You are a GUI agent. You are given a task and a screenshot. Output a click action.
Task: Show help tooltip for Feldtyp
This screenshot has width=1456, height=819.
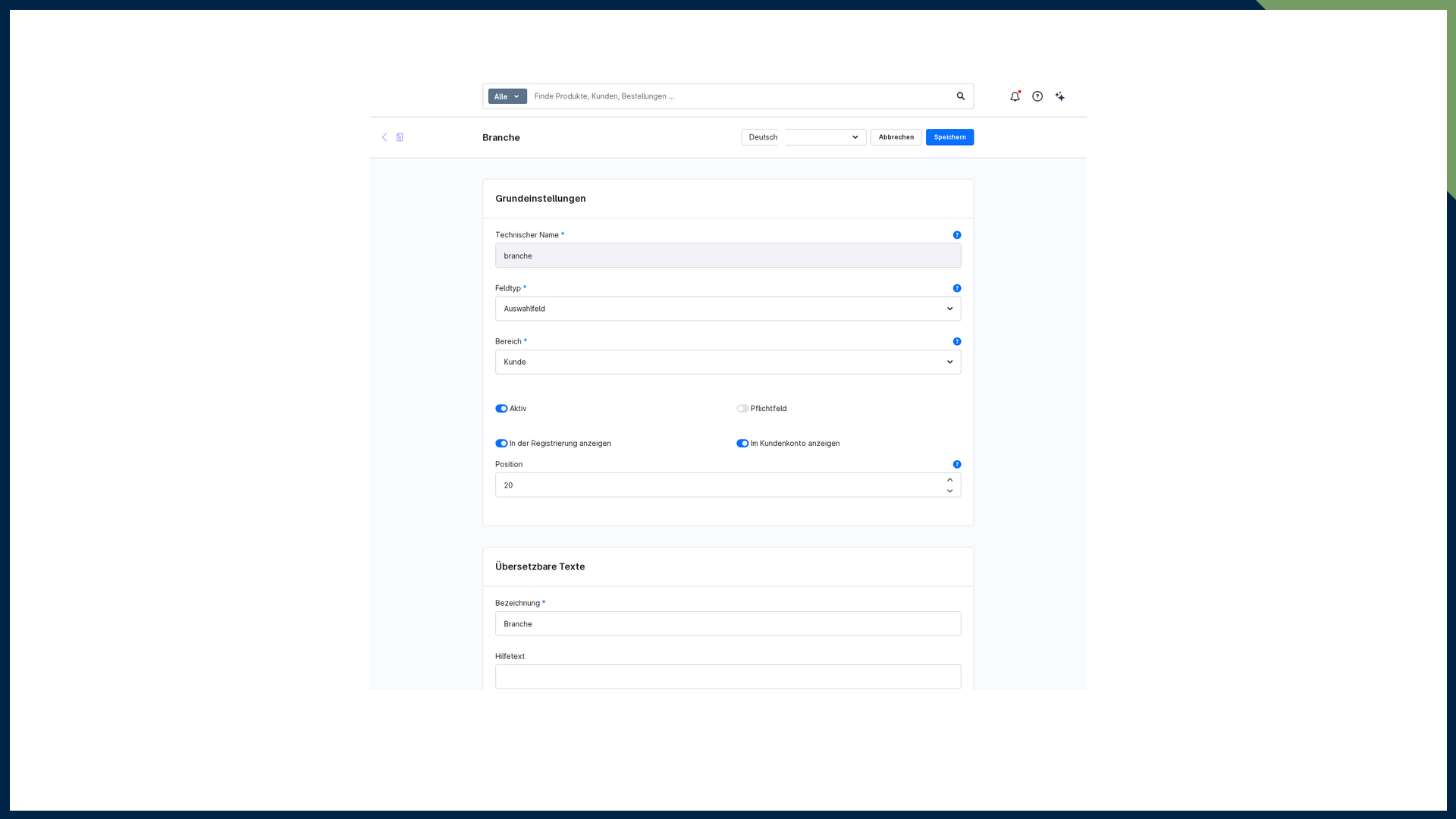[x=957, y=288]
